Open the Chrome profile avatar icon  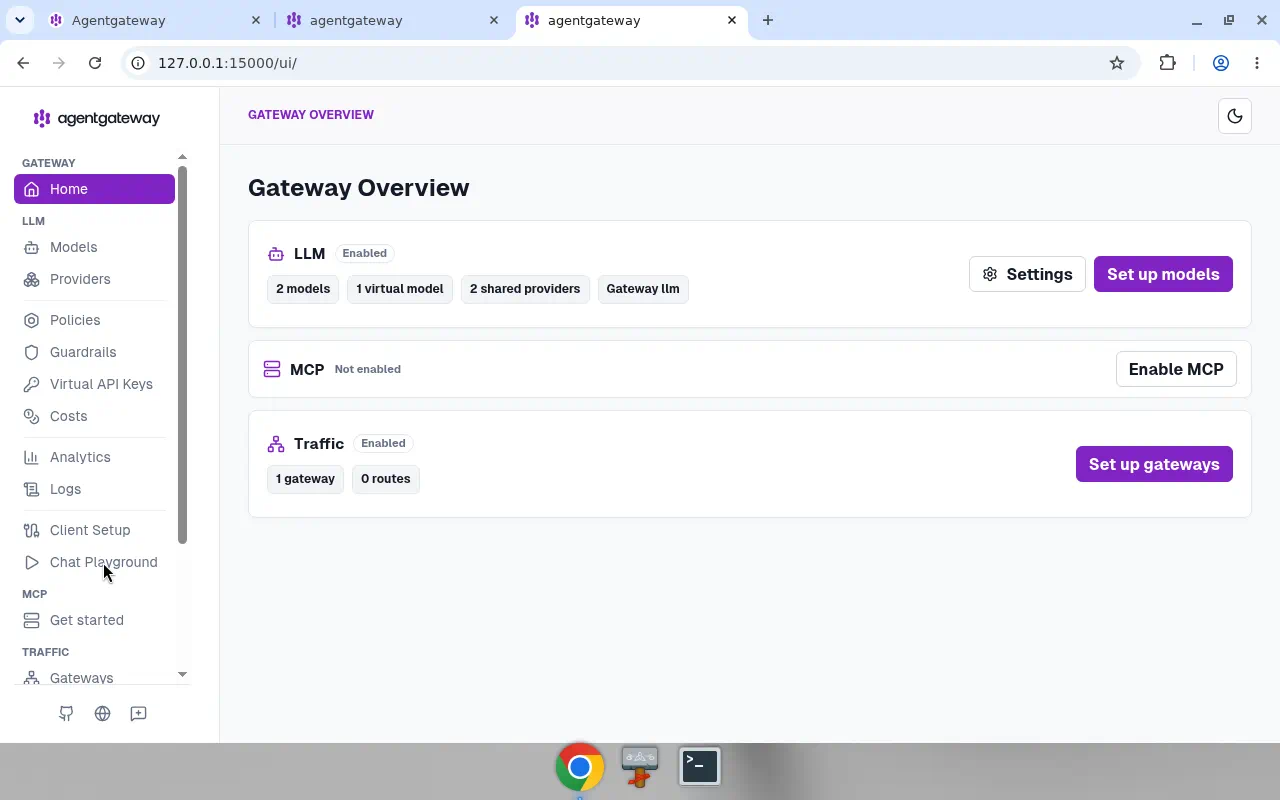tap(1221, 63)
